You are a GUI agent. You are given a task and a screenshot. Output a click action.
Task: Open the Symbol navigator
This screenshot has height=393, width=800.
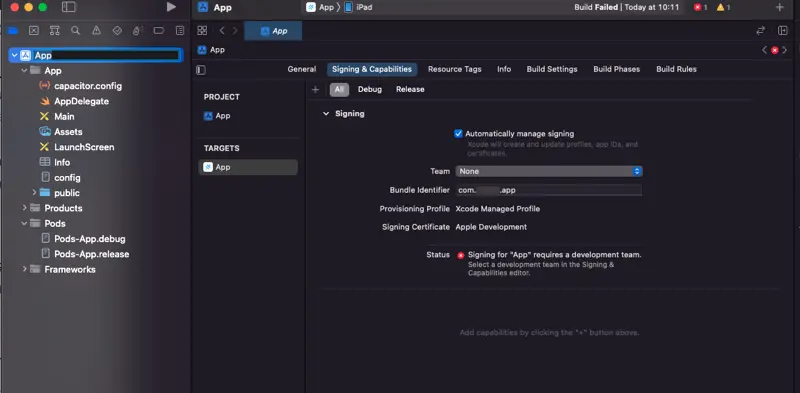coord(55,31)
